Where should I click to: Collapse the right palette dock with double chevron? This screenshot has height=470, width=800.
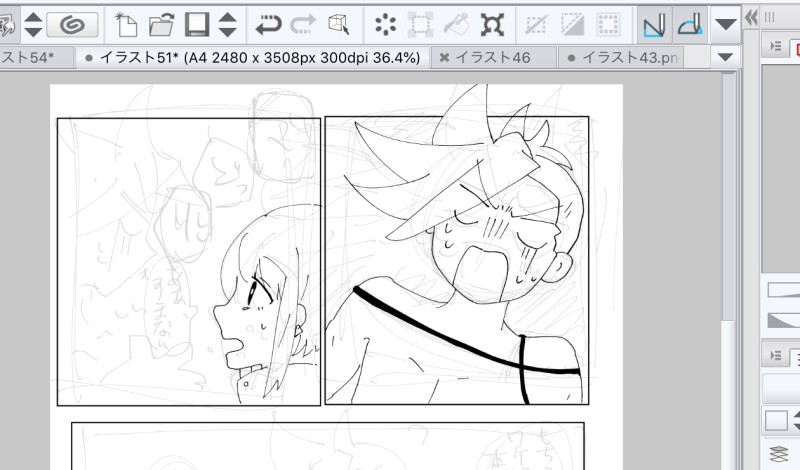tap(751, 18)
